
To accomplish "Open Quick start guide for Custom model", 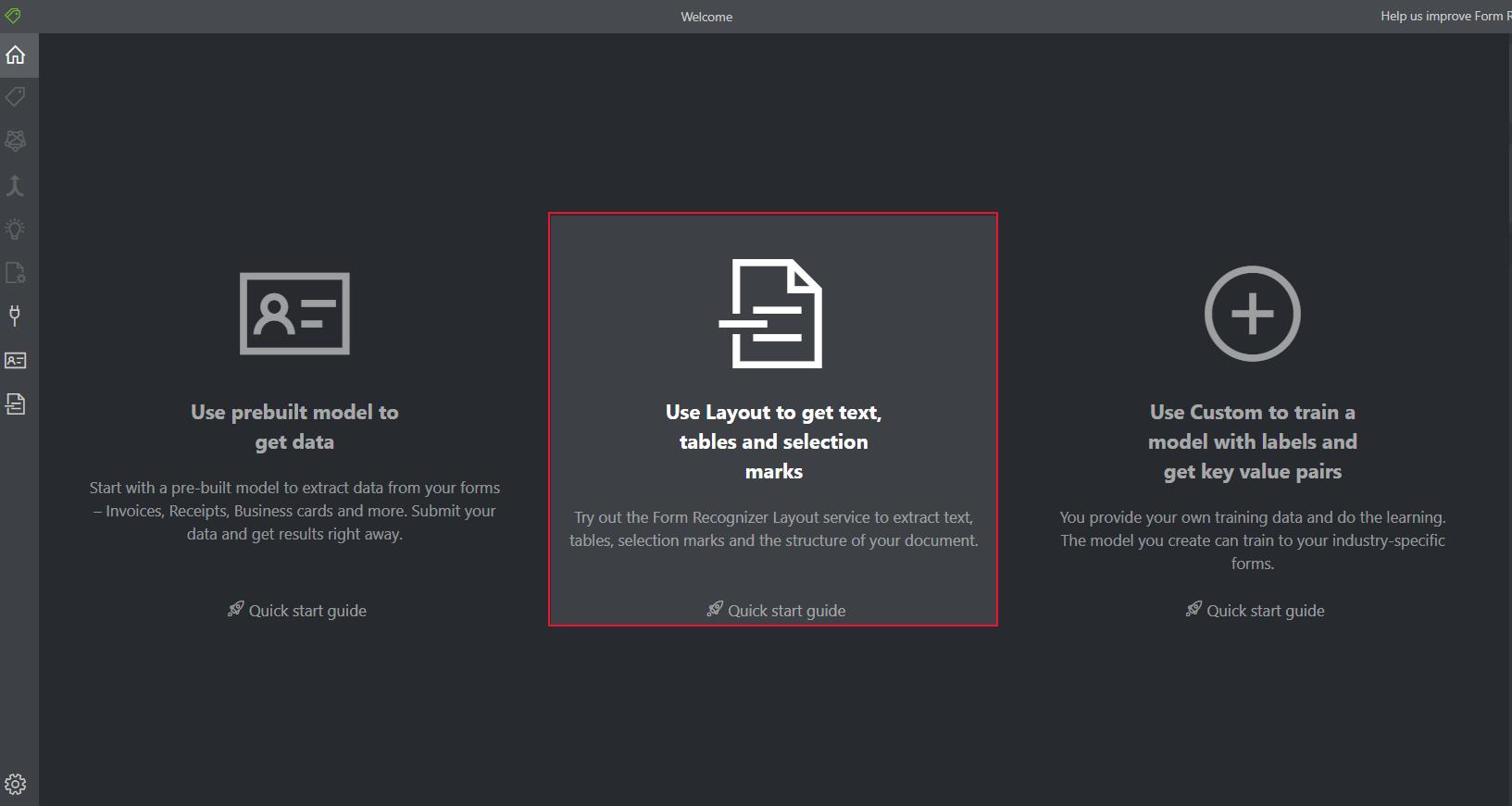I will tap(1265, 611).
